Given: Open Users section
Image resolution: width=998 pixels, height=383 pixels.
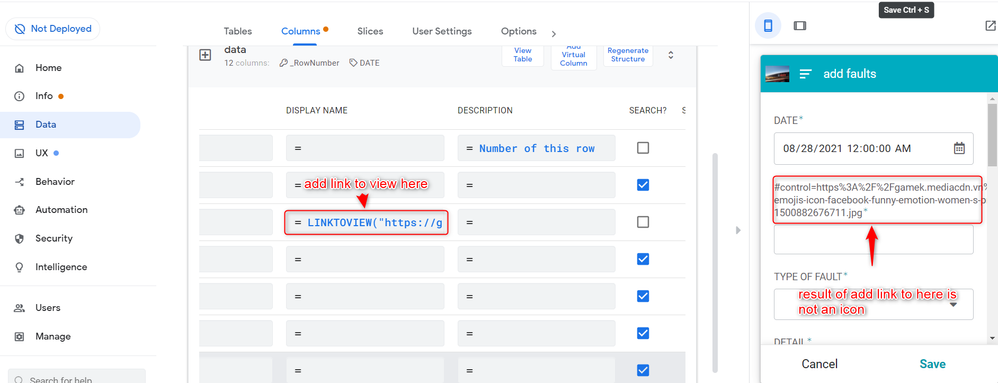Looking at the screenshot, I should click(x=48, y=307).
